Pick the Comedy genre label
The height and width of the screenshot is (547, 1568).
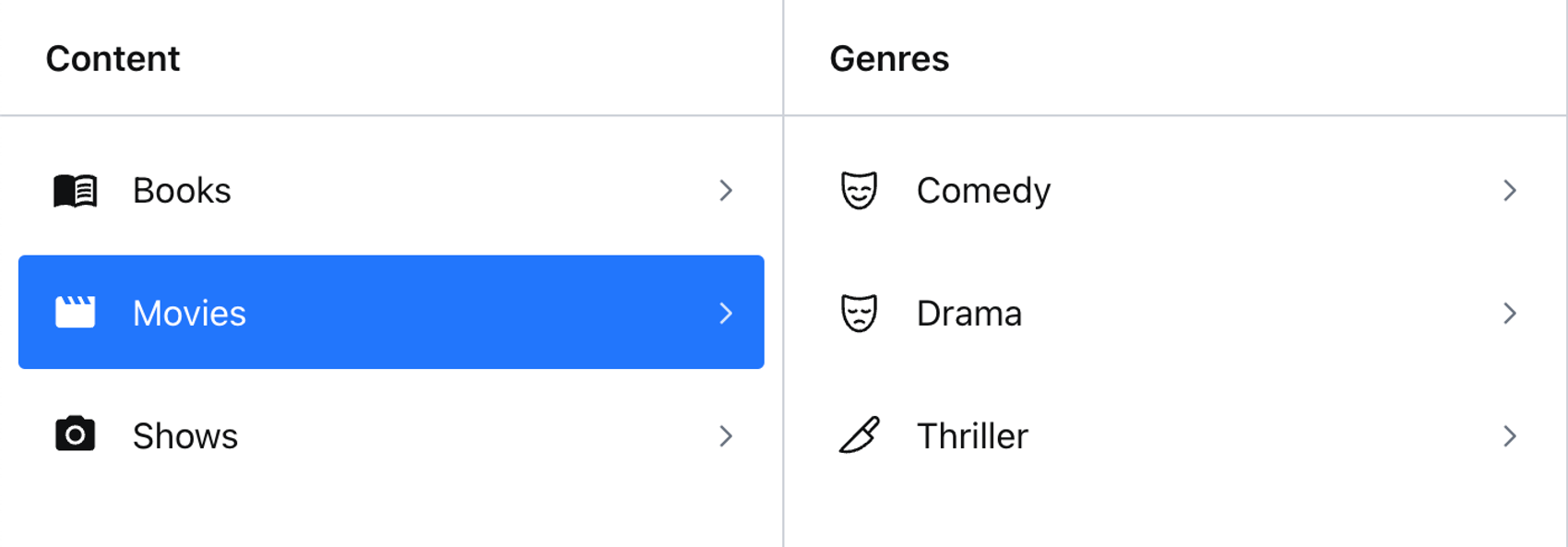pyautogui.click(x=983, y=192)
